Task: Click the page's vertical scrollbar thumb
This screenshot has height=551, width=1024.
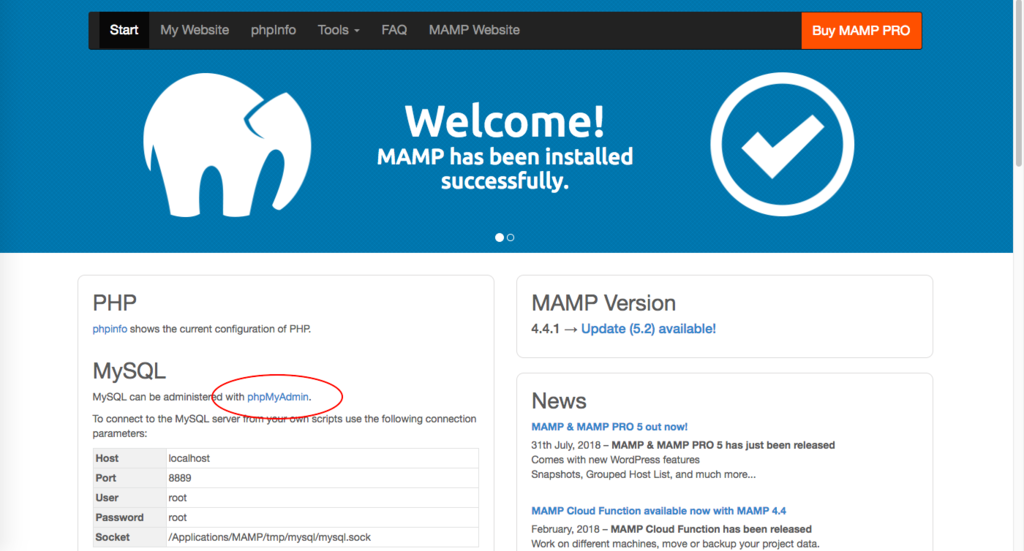Action: point(1018,84)
